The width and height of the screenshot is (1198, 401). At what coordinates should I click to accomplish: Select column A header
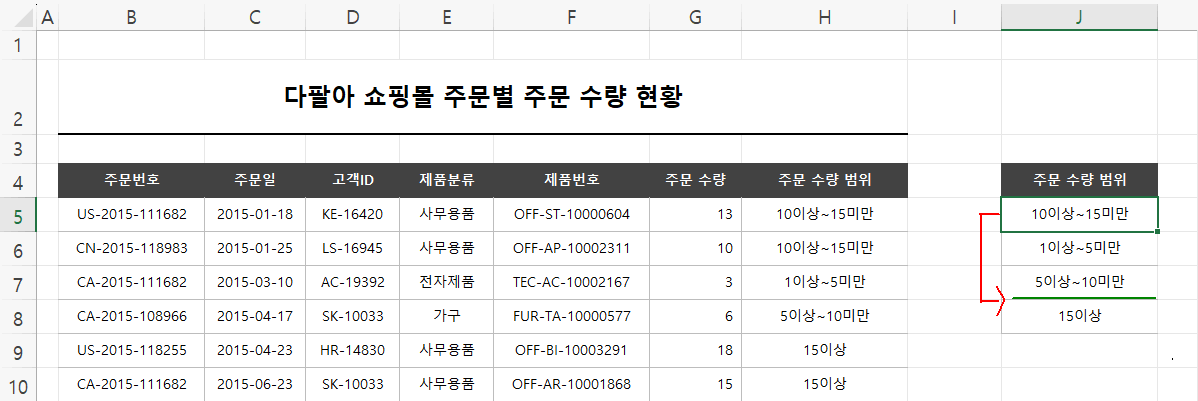coord(47,18)
